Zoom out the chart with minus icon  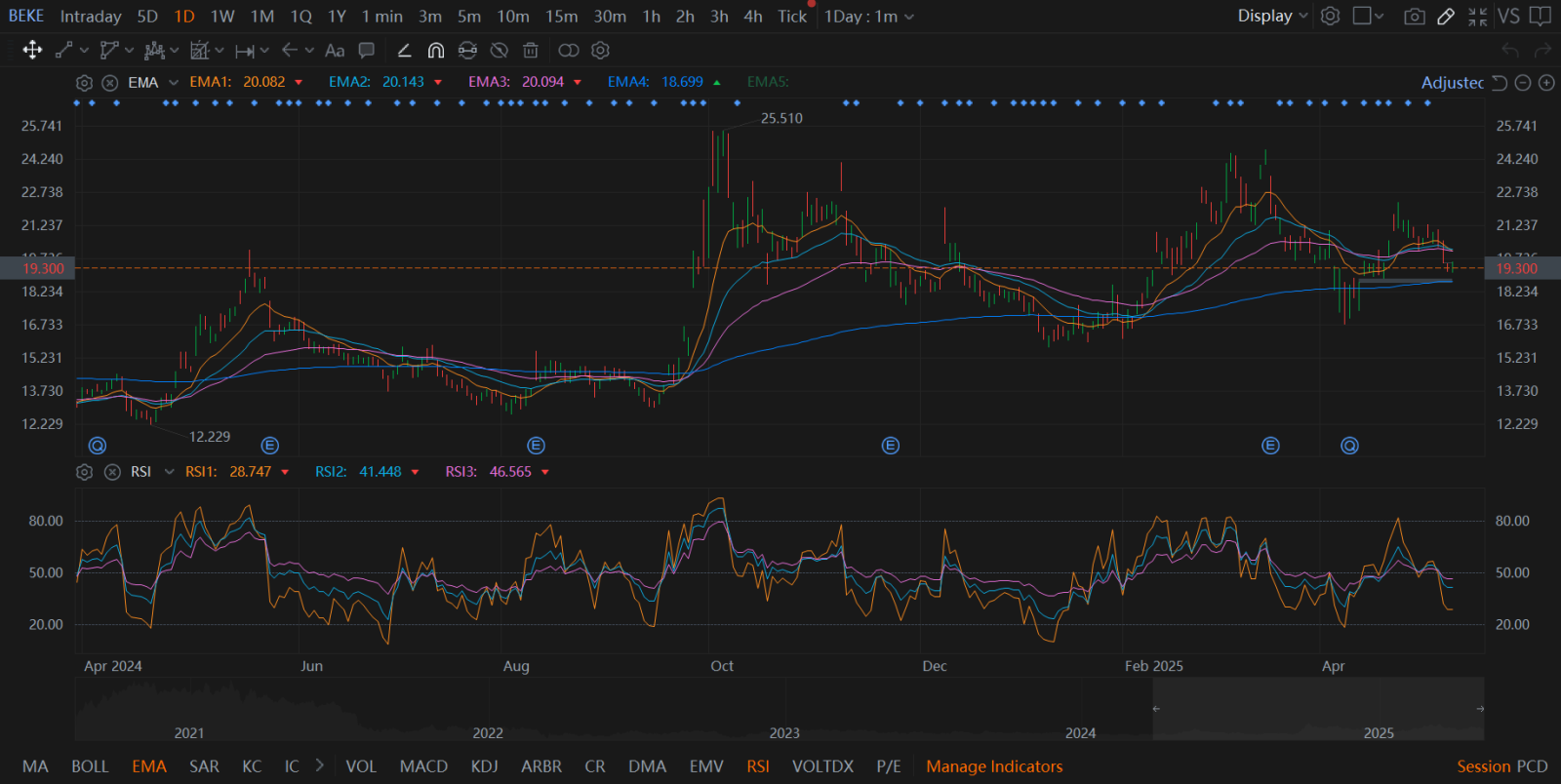click(x=1523, y=83)
